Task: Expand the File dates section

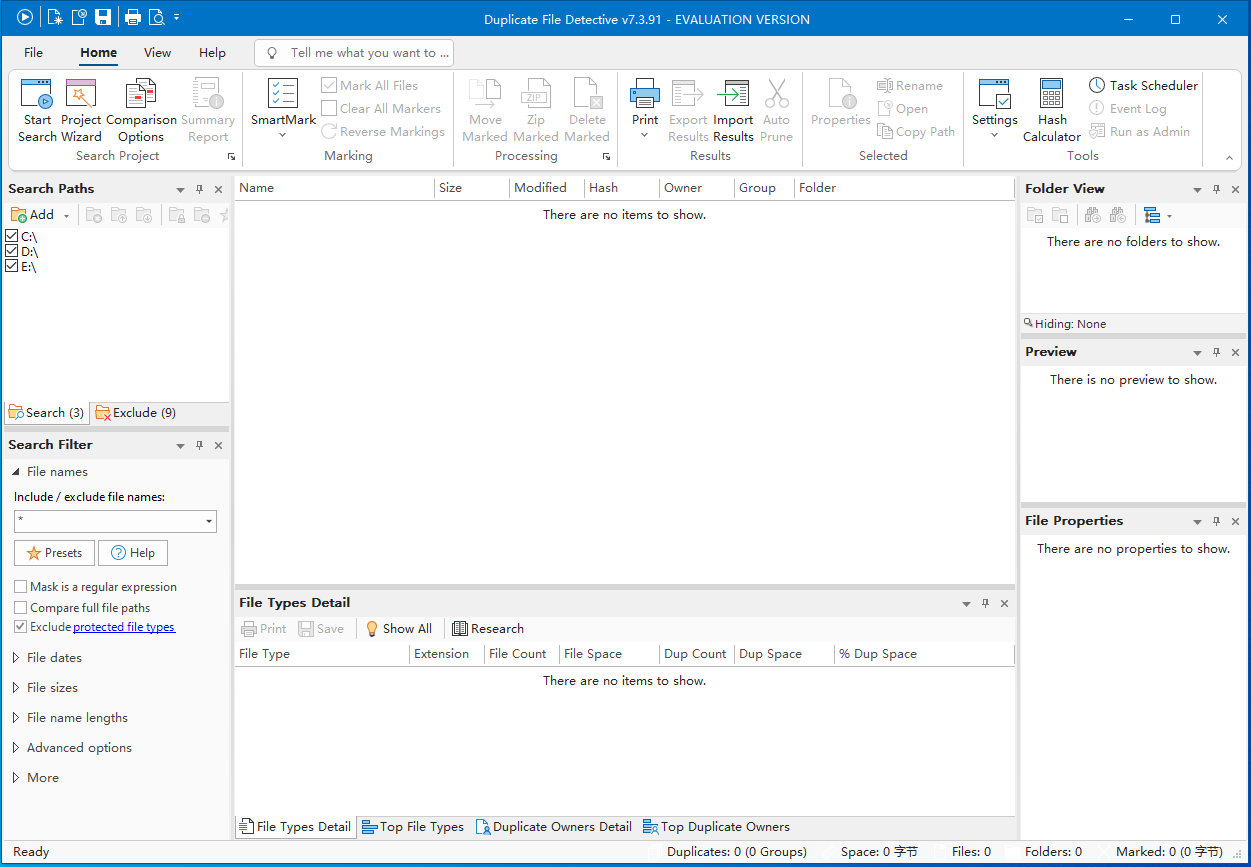Action: [16, 658]
